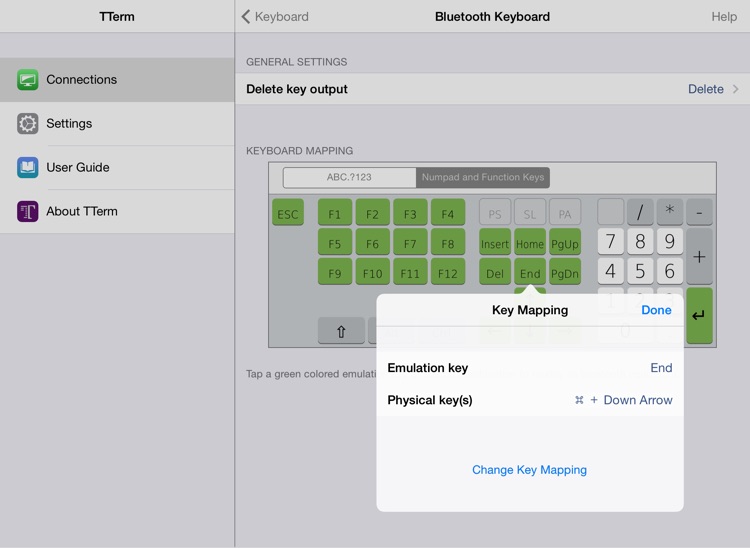Screen dimensions: 750x548
Task: Select the Emulation key End value
Action: (661, 368)
